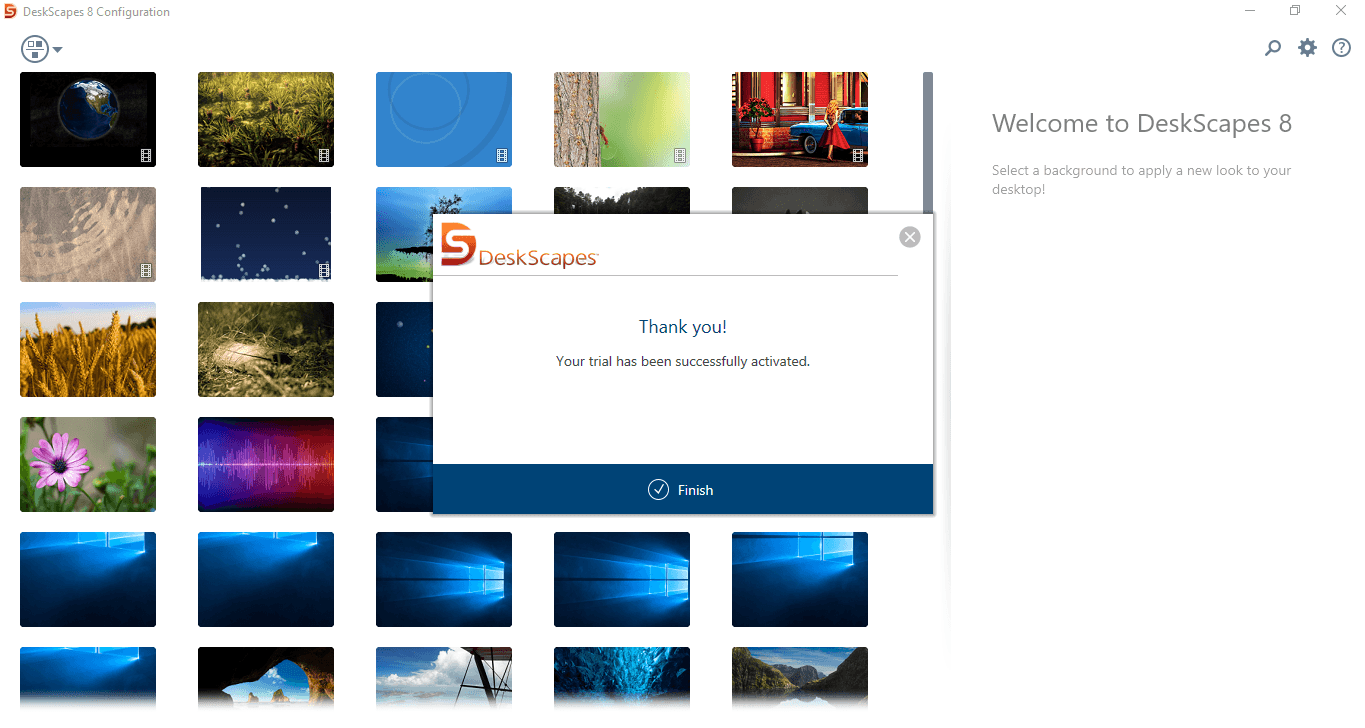
Task: Select the rotating Earth animated background
Action: [x=88, y=119]
